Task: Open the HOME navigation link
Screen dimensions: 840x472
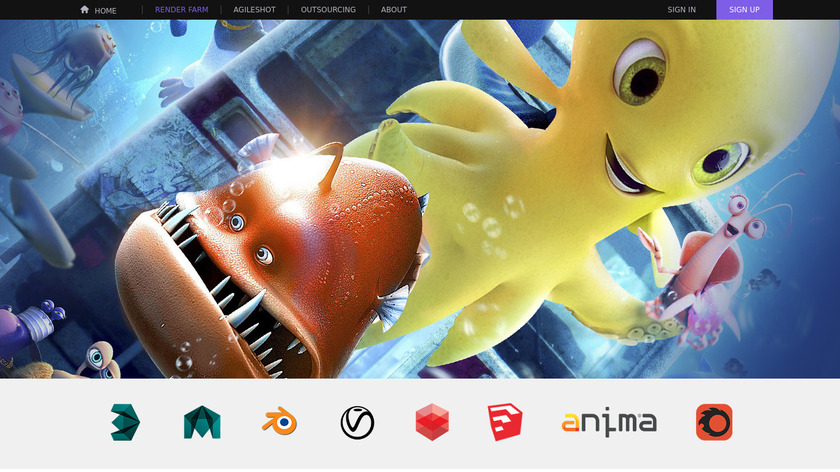Action: (105, 10)
